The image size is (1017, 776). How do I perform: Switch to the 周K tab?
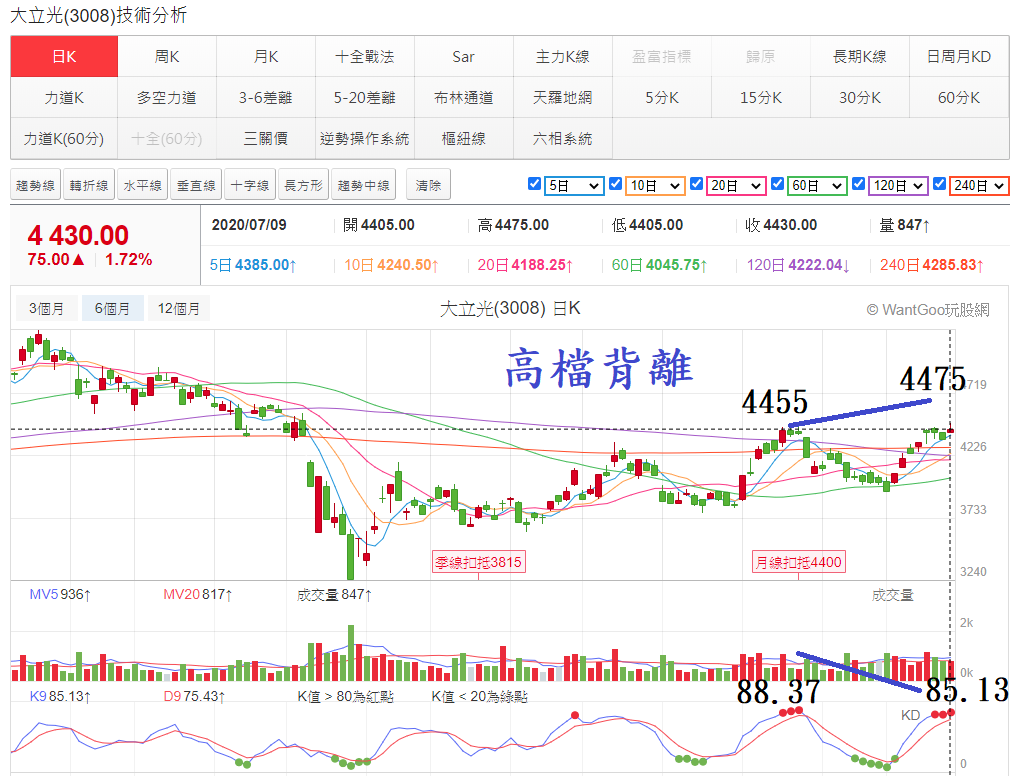pyautogui.click(x=167, y=56)
